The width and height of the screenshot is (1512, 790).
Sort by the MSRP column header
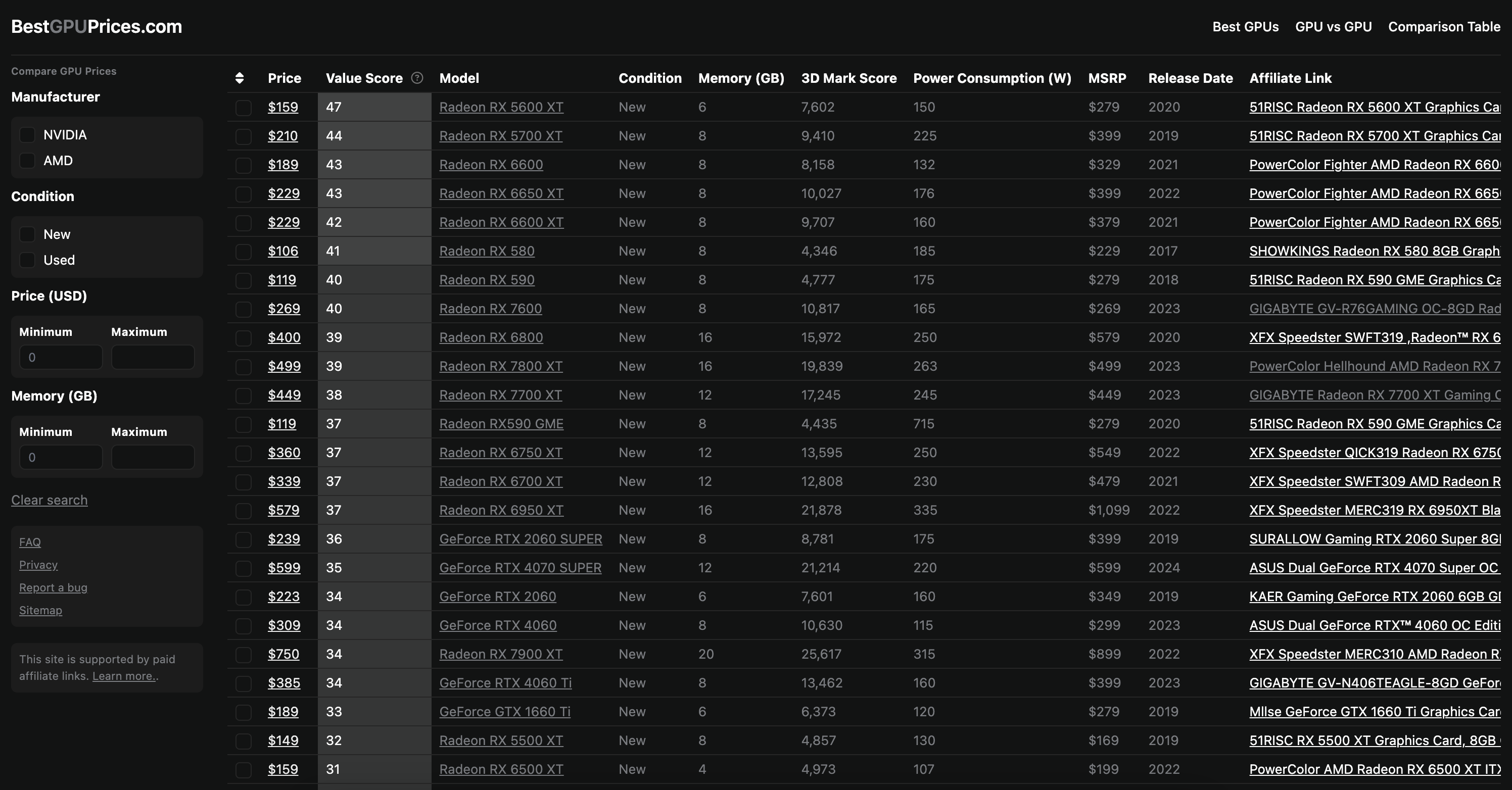point(1107,78)
